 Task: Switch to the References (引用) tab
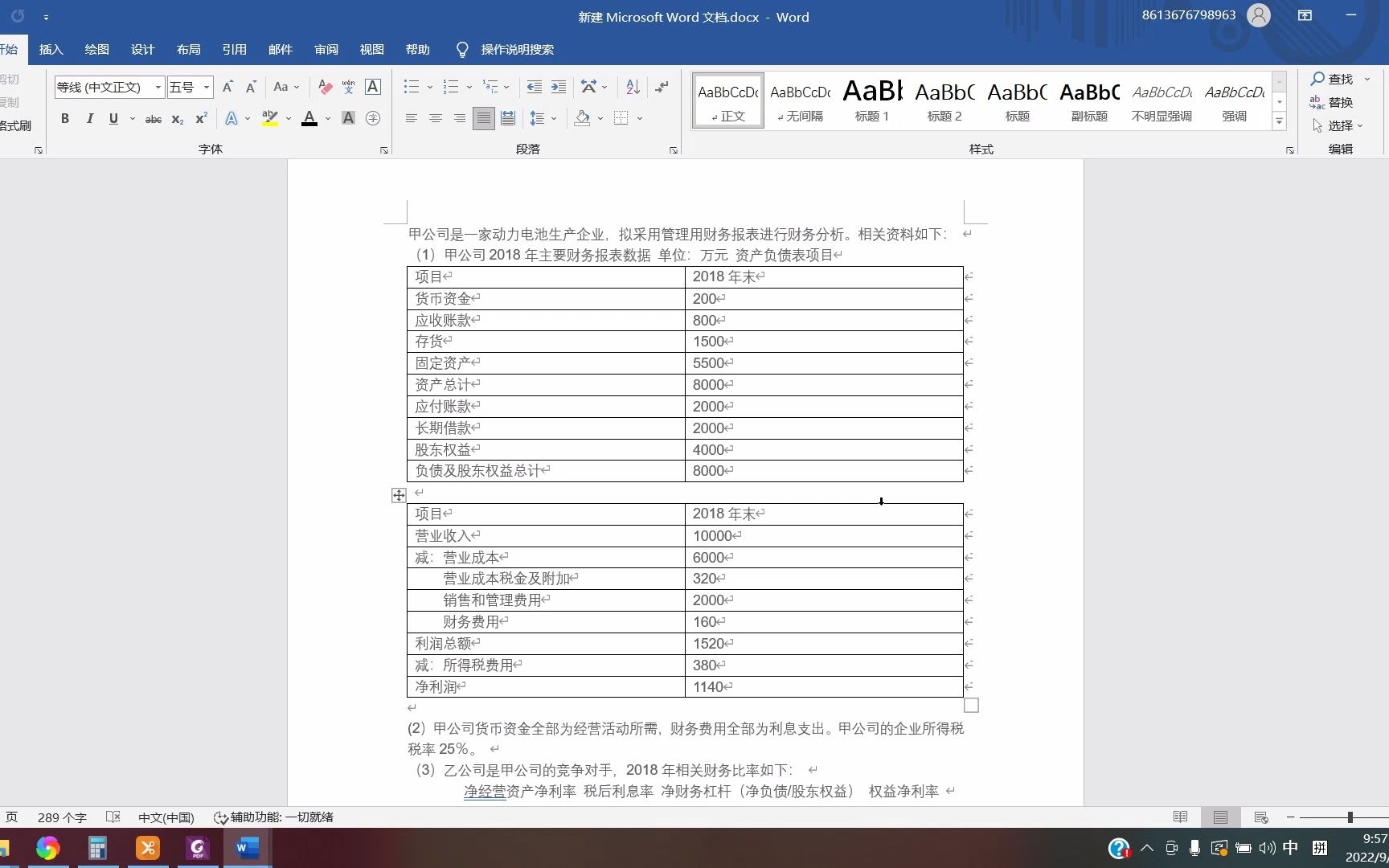[x=234, y=50]
